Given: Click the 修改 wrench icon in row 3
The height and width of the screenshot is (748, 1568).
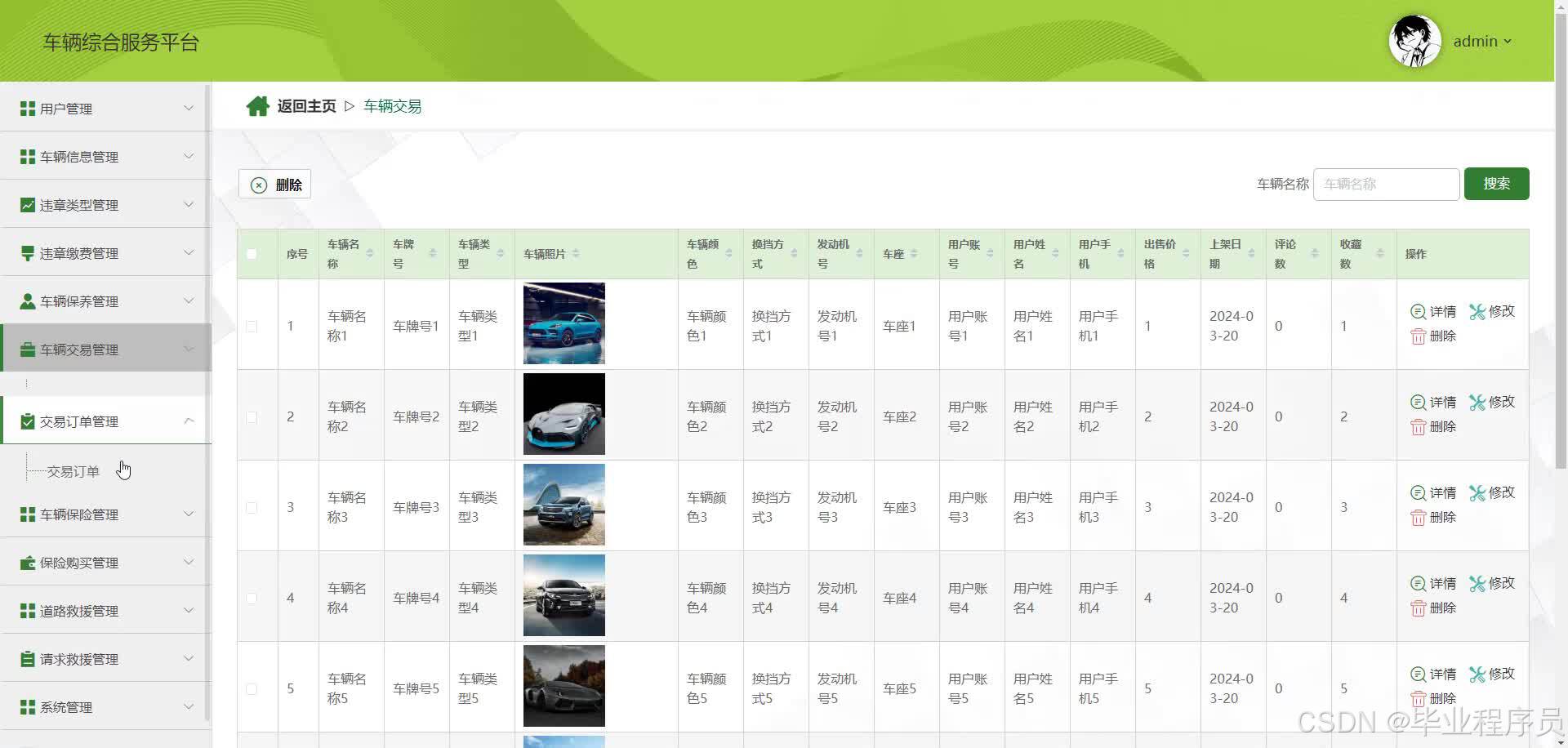Looking at the screenshot, I should click(x=1477, y=492).
